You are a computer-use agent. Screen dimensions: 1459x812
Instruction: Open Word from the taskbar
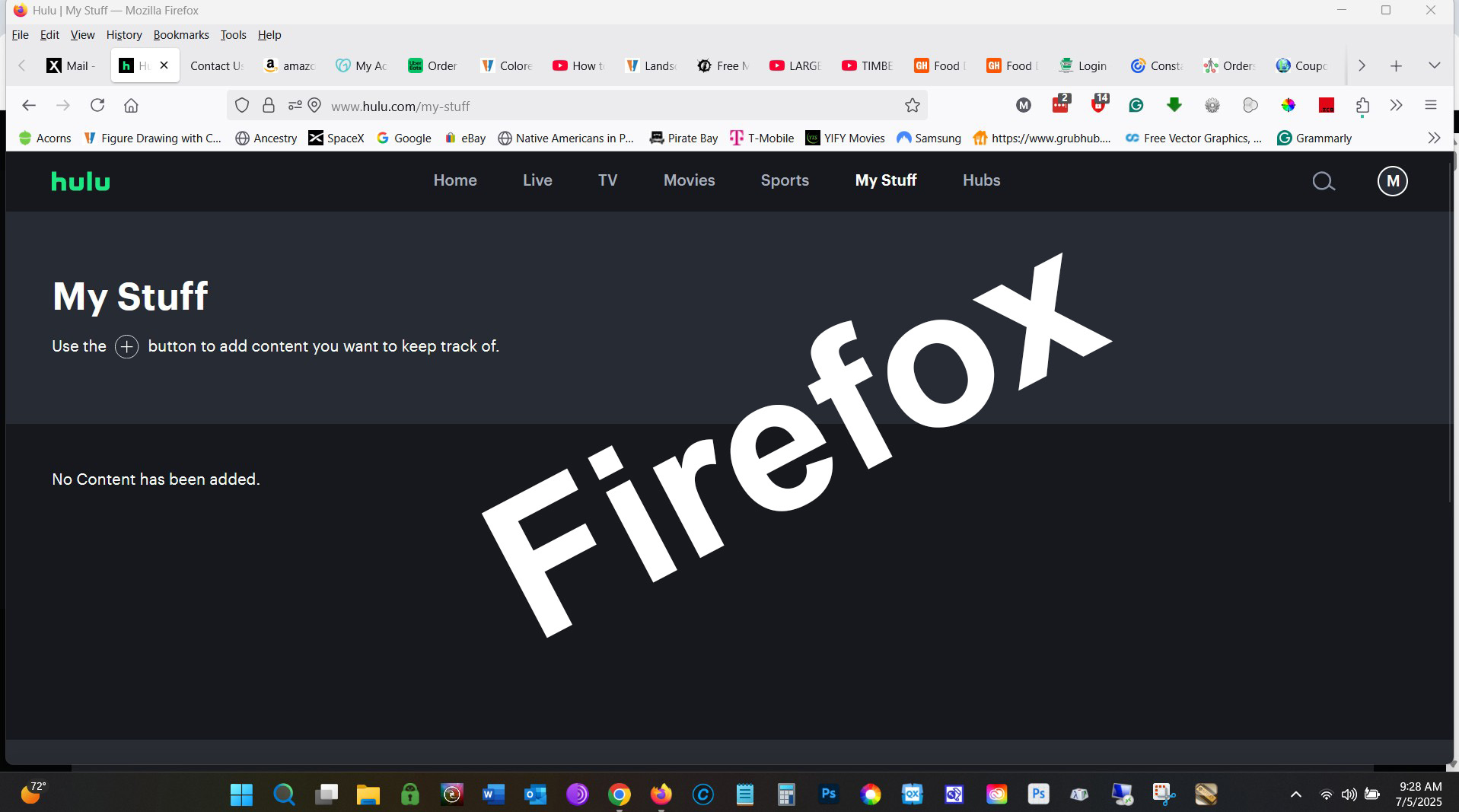click(493, 794)
